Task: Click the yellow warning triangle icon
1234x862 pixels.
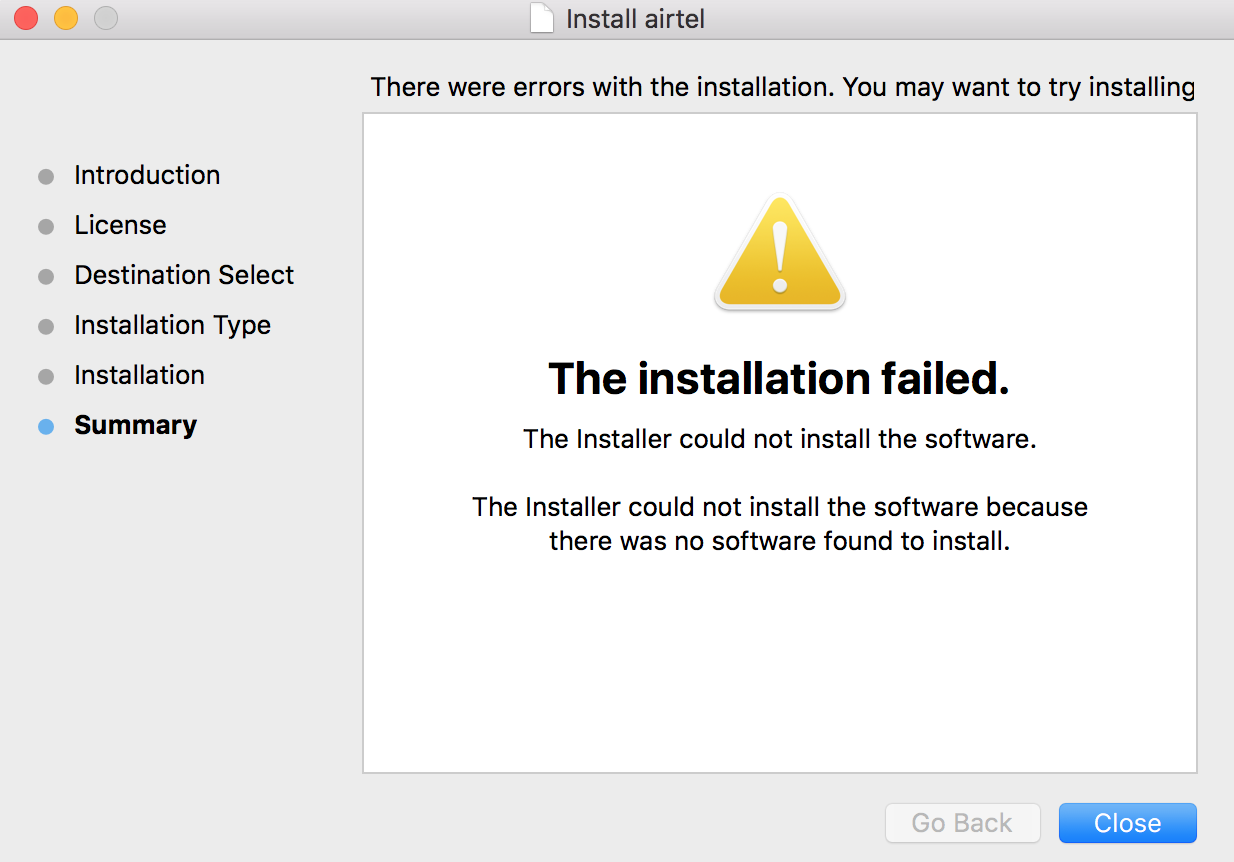Action: pos(779,254)
